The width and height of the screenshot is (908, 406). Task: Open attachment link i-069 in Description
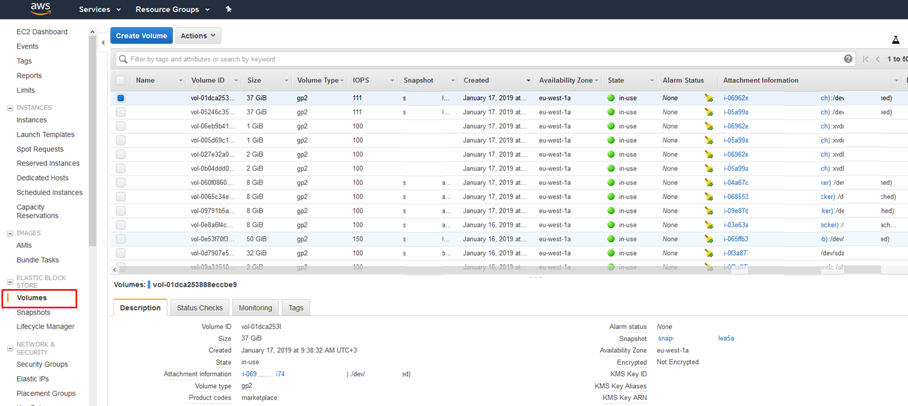coord(263,374)
